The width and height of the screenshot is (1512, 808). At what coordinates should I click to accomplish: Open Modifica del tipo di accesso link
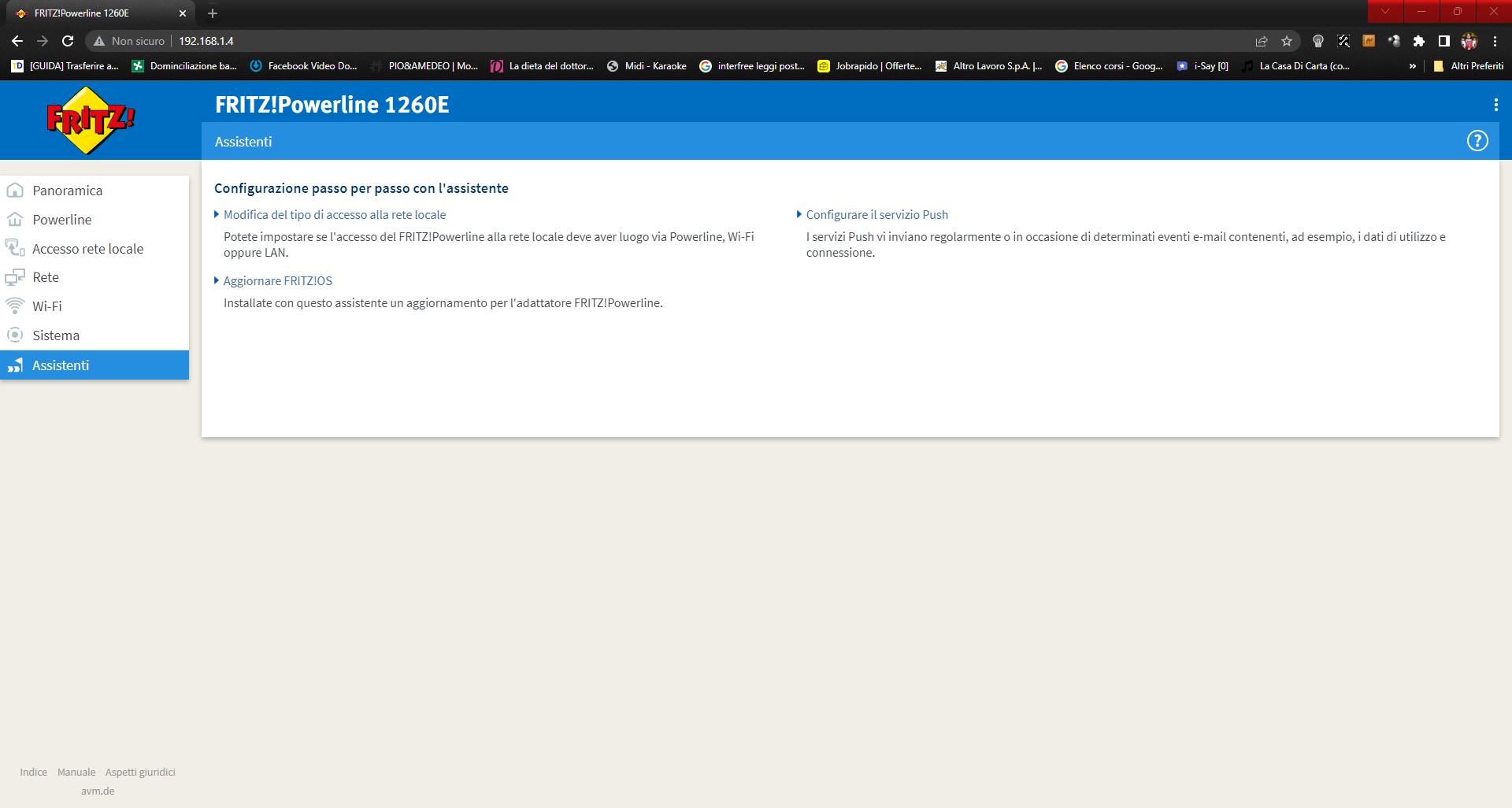click(335, 214)
